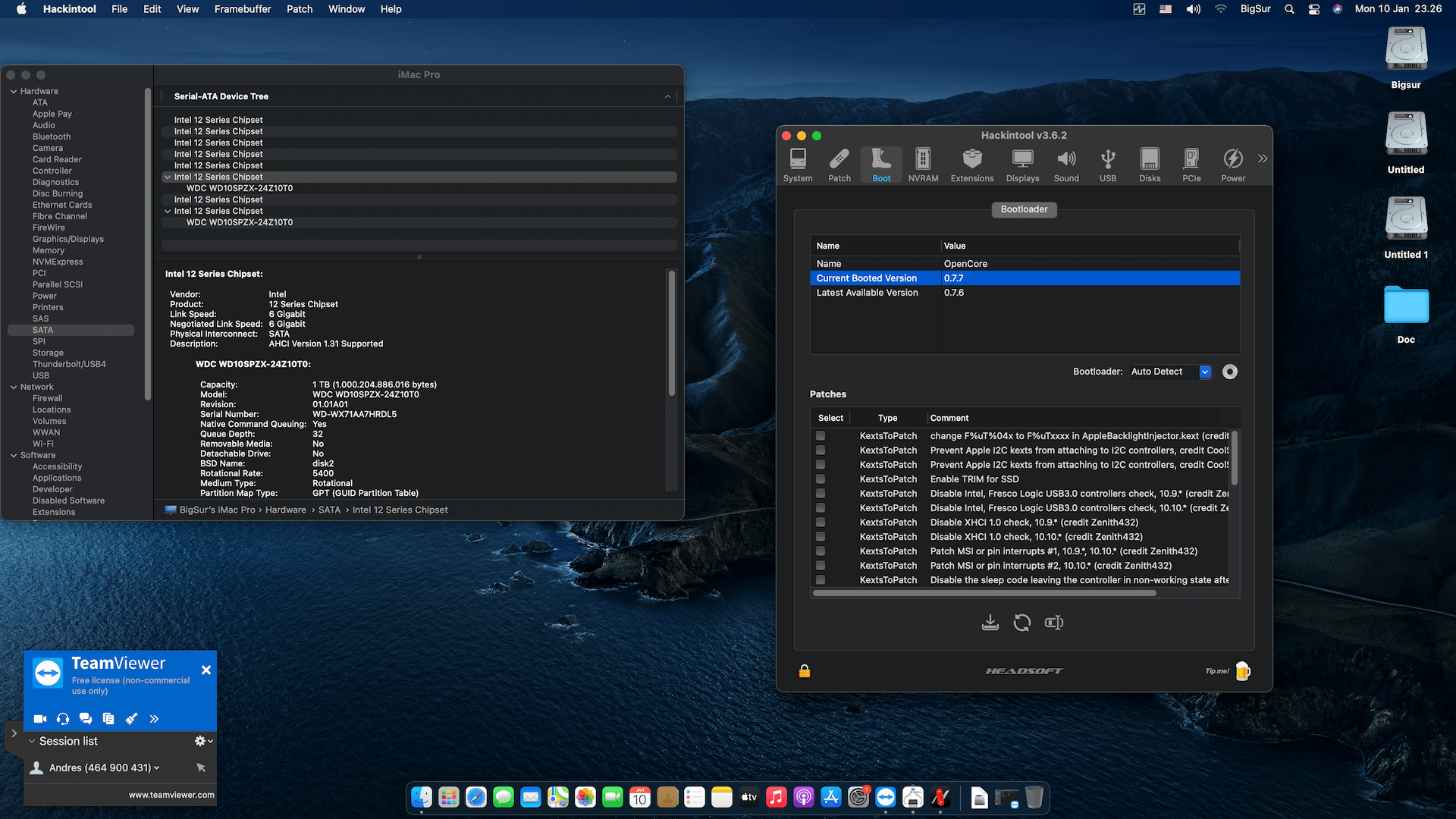Image resolution: width=1456 pixels, height=819 pixels.
Task: Click the Tip me beer button
Action: [1241, 670]
